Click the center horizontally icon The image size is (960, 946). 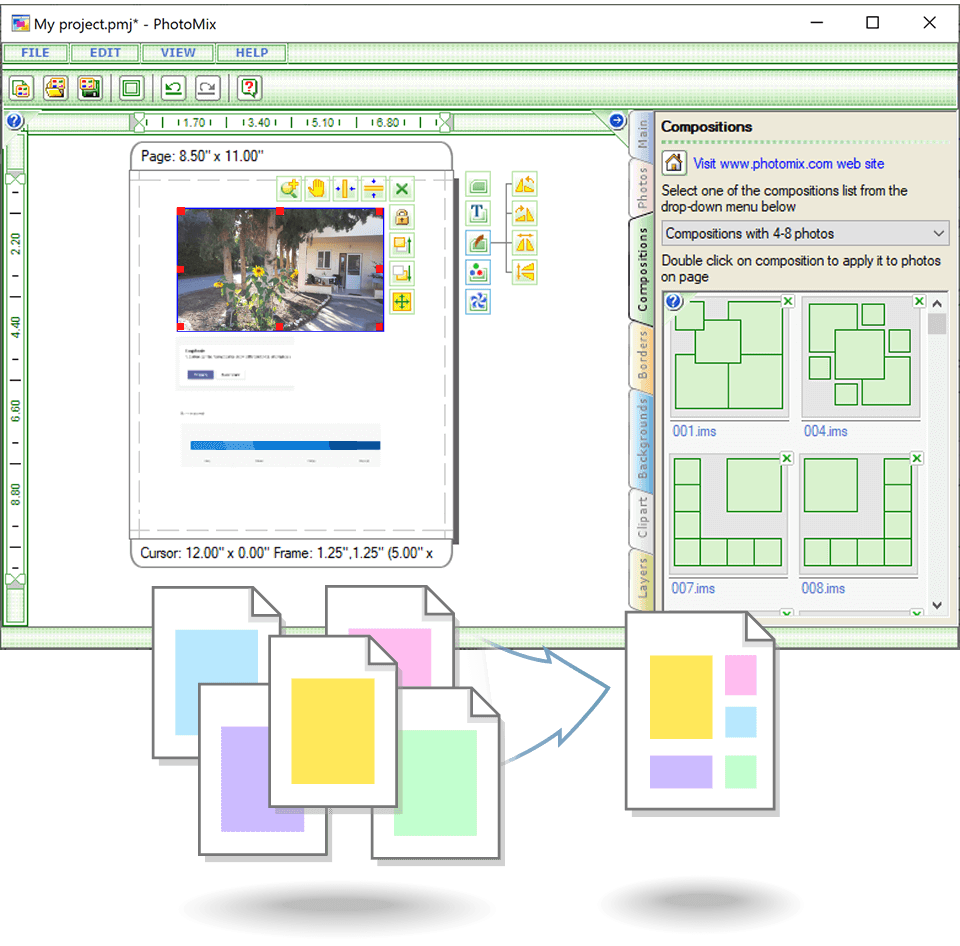345,189
